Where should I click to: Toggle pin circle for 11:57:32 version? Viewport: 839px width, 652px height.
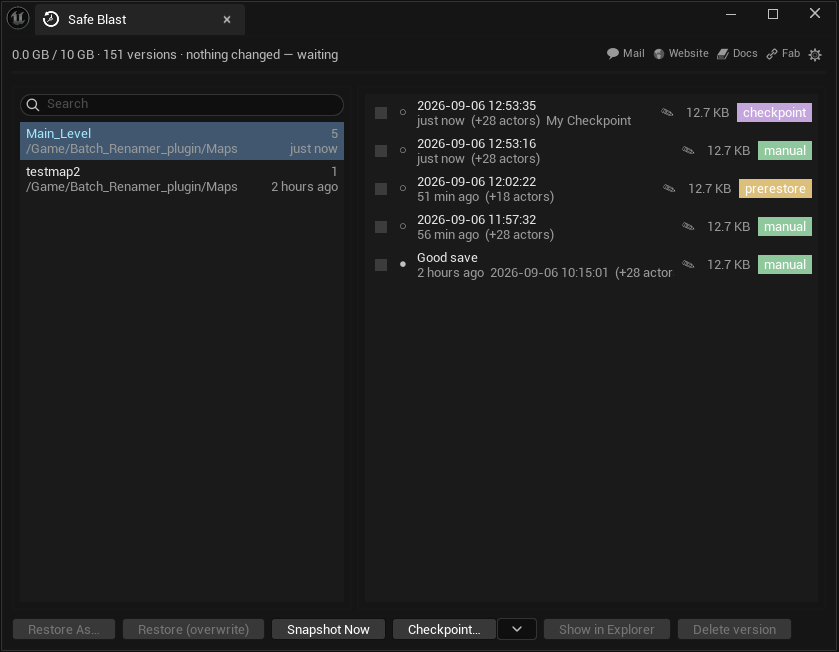pyautogui.click(x=403, y=226)
